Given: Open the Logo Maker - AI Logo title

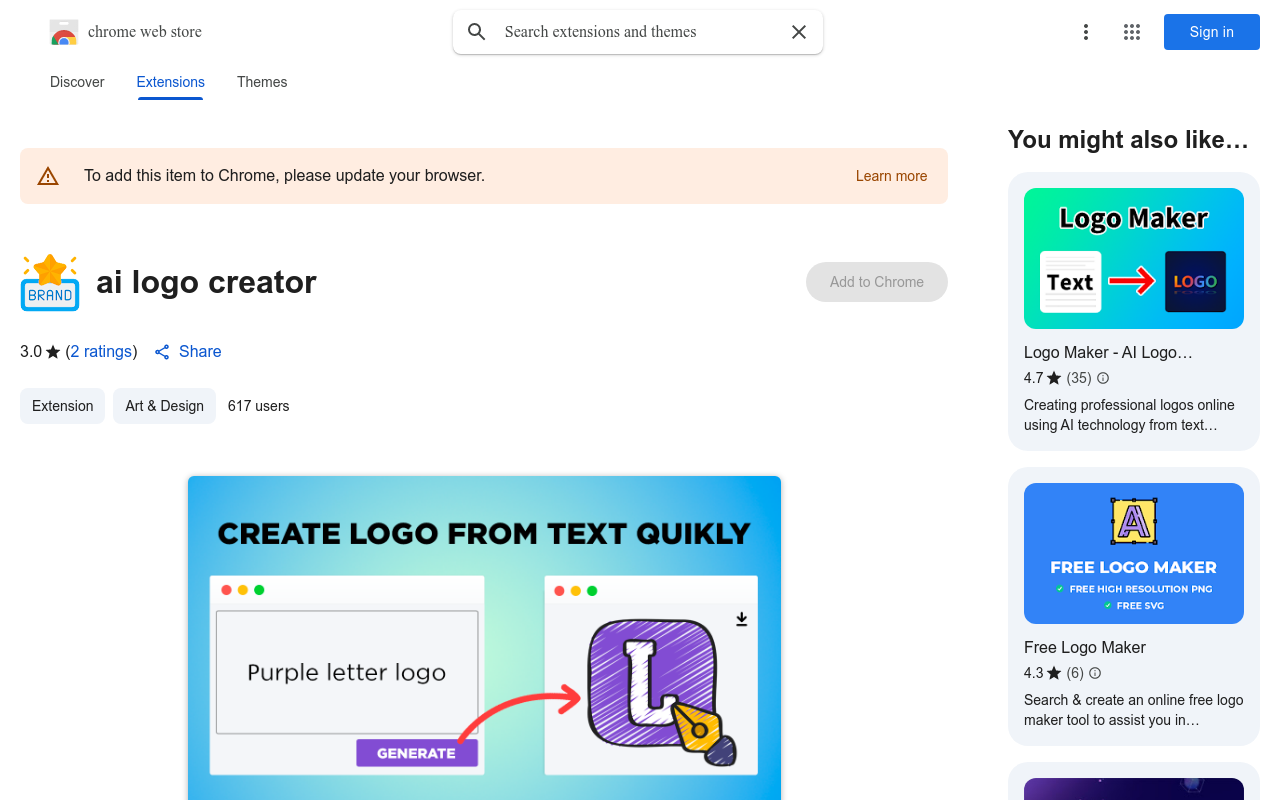Looking at the screenshot, I should [1108, 353].
